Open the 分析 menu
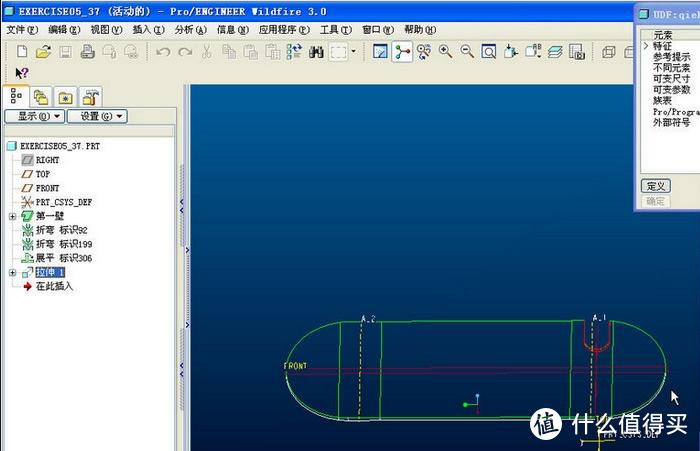The image size is (700, 451). coord(190,30)
